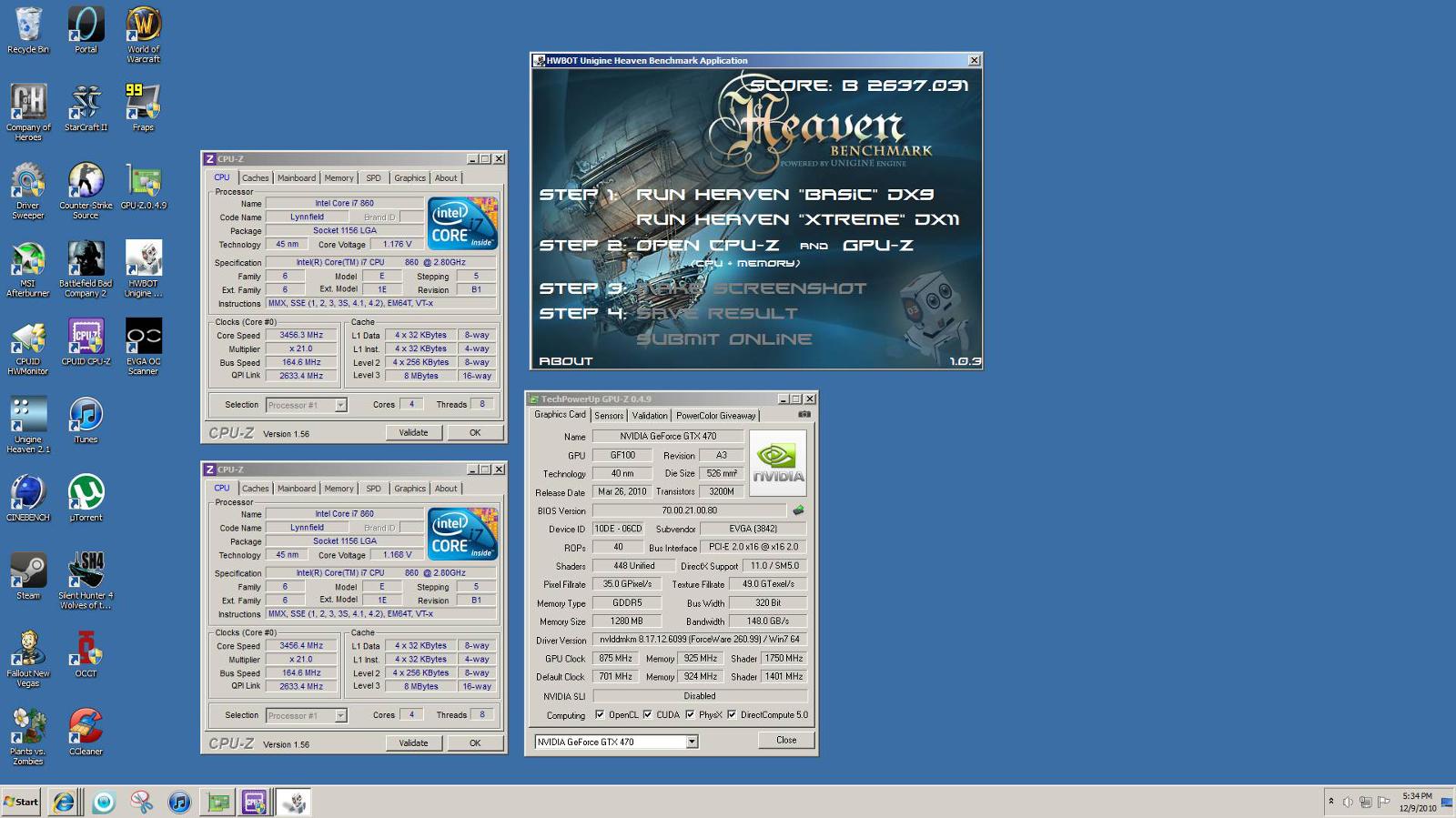The height and width of the screenshot is (818, 1456).
Task: Click Submit Online in Heaven window
Action: point(723,338)
